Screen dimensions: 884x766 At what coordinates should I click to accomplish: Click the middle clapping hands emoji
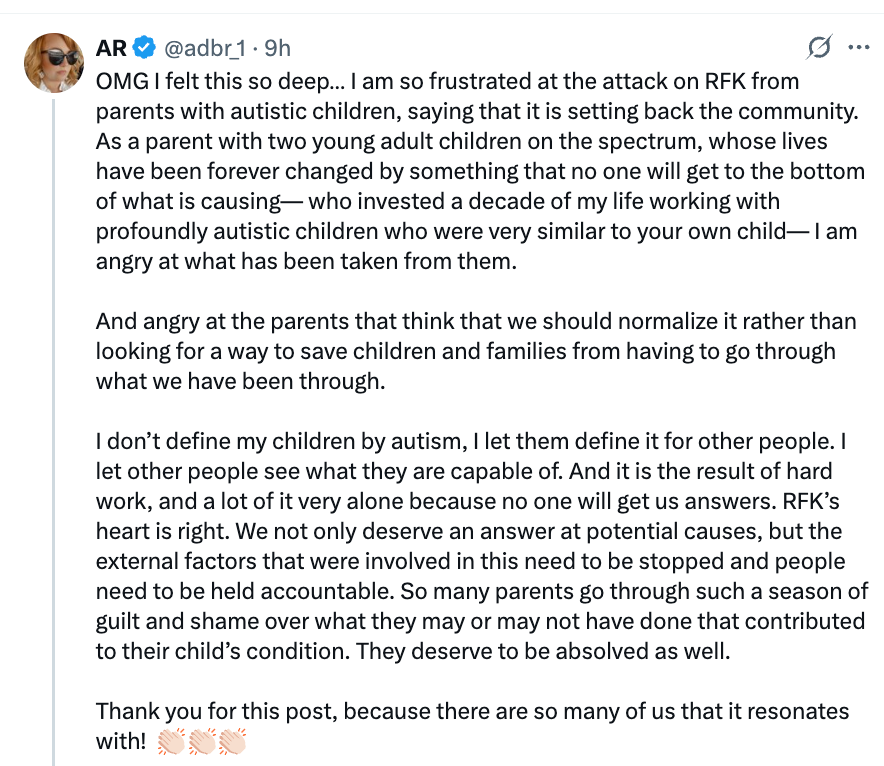pyautogui.click(x=202, y=742)
